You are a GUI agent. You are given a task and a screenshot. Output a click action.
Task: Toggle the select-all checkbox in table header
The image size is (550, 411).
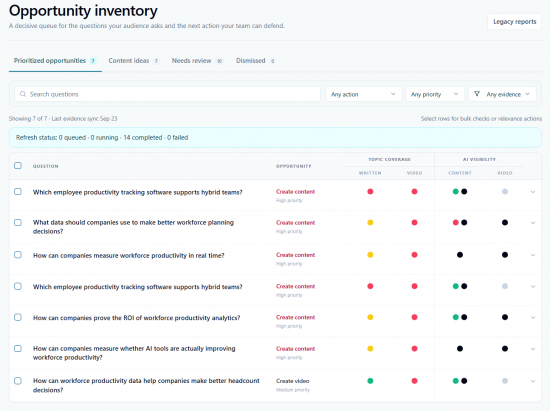(x=18, y=166)
